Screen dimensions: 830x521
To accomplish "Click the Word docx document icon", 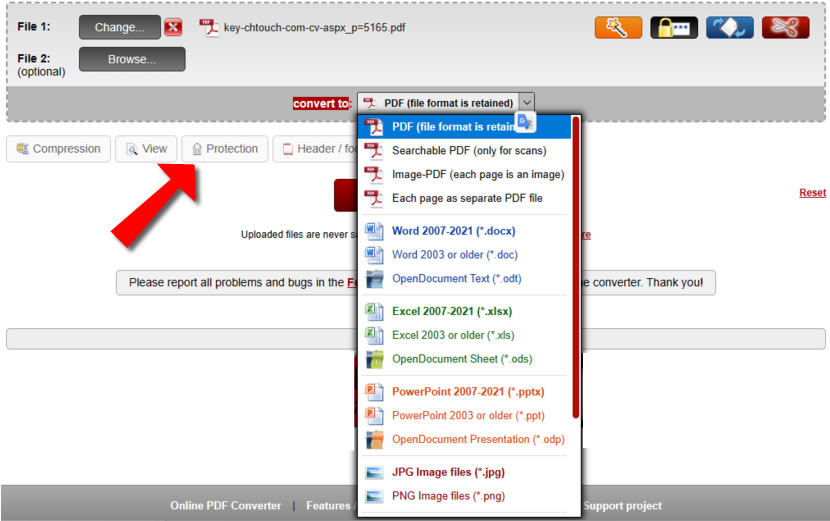I will tap(374, 231).
